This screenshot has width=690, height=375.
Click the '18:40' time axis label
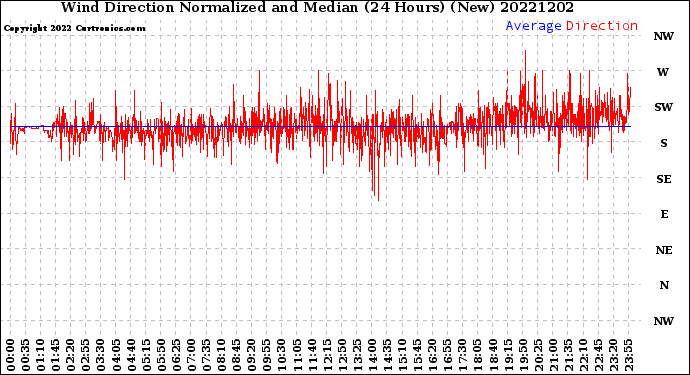point(493,355)
